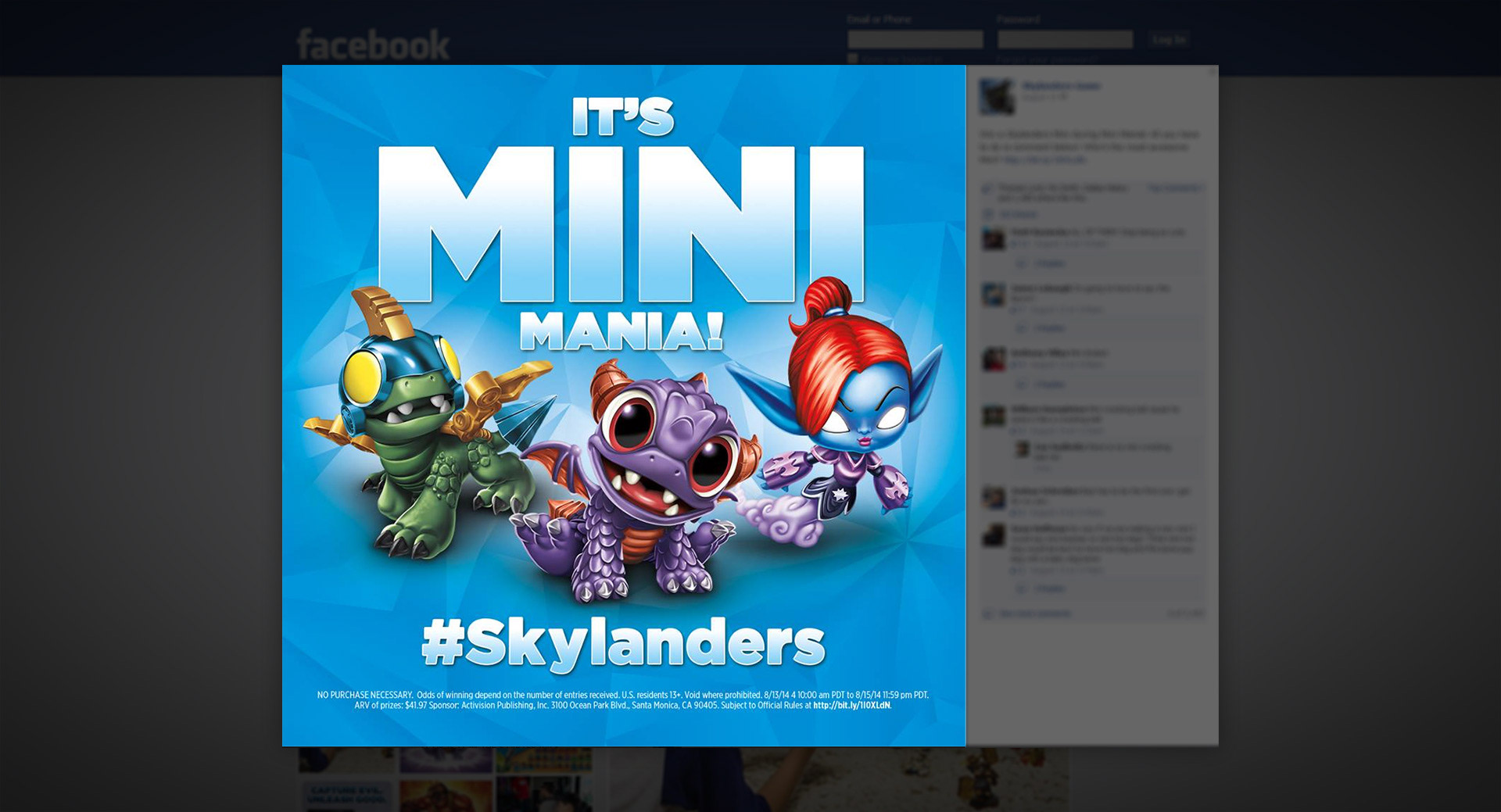
Task: Open the first commenter's avatar
Action: coord(994,238)
